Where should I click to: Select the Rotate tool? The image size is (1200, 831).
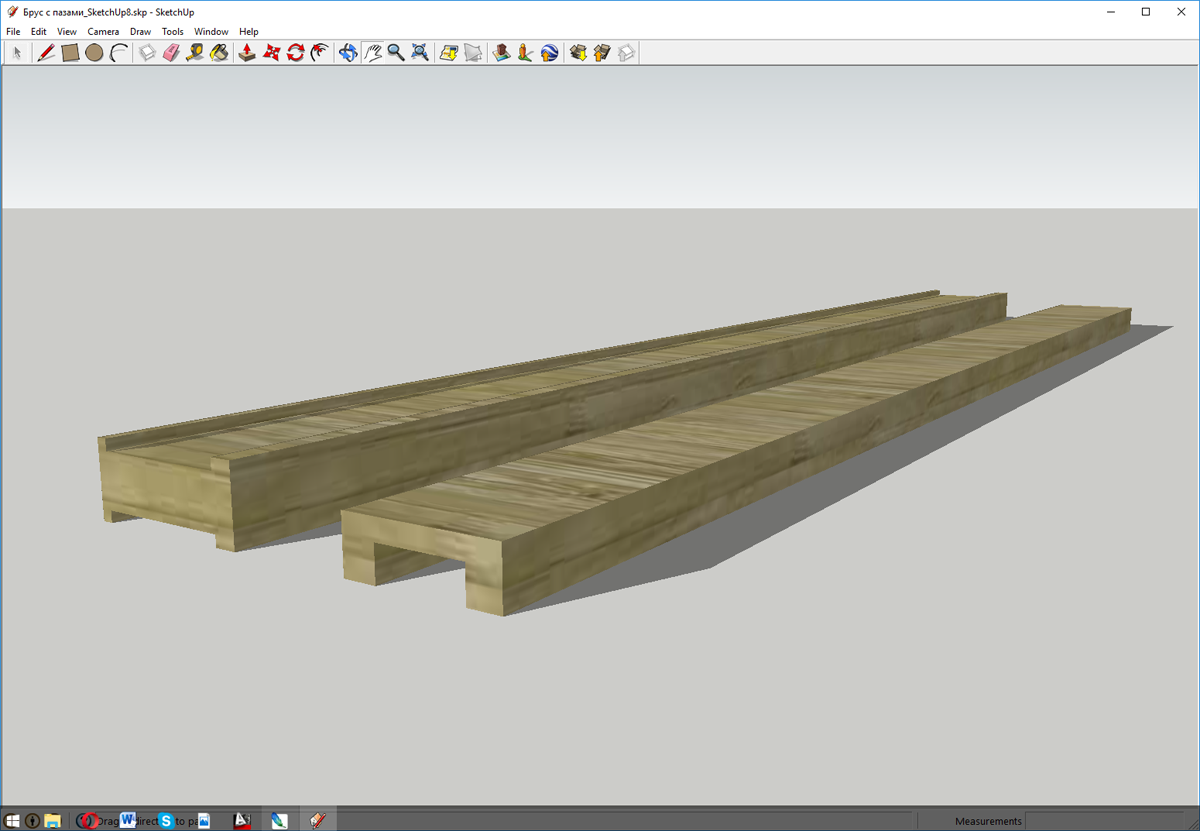click(295, 53)
